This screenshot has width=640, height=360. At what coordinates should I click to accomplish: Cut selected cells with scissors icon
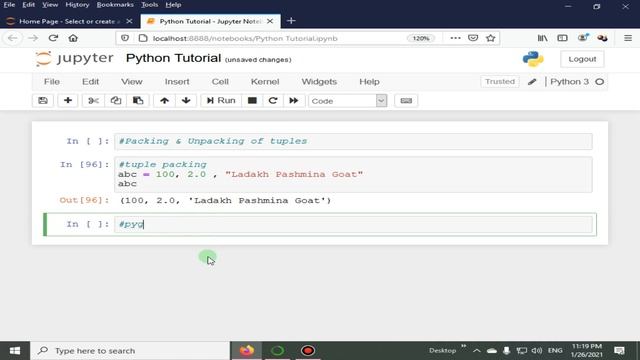[93, 100]
